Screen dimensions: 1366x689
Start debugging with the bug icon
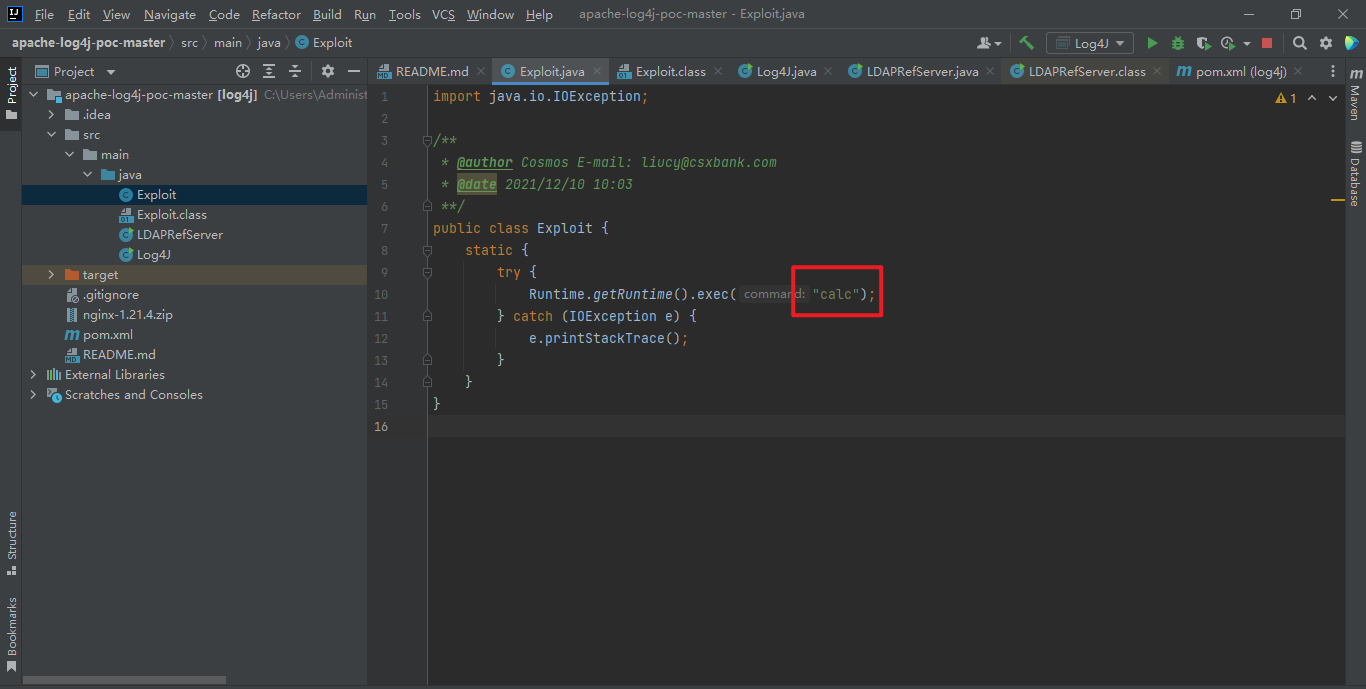[1178, 43]
